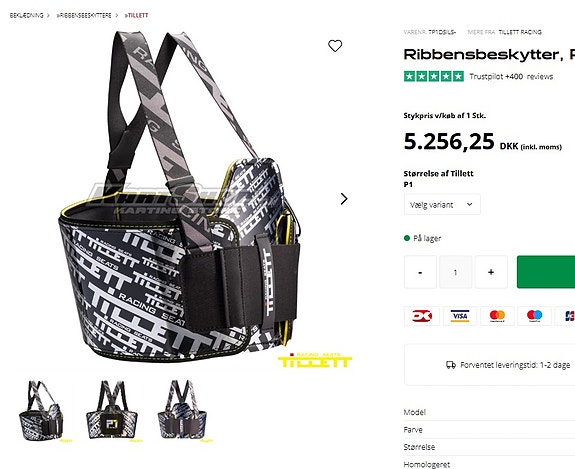Increase quantity with plus button
Screen dimensions: 575x469
coord(491,272)
